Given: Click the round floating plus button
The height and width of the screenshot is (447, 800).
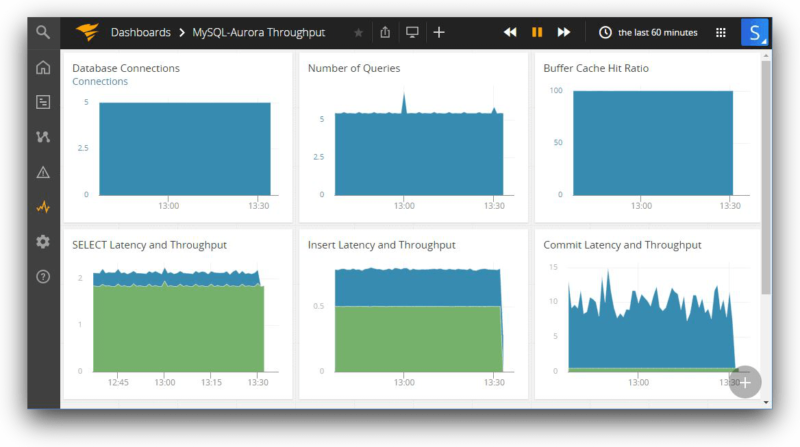Looking at the screenshot, I should 745,382.
